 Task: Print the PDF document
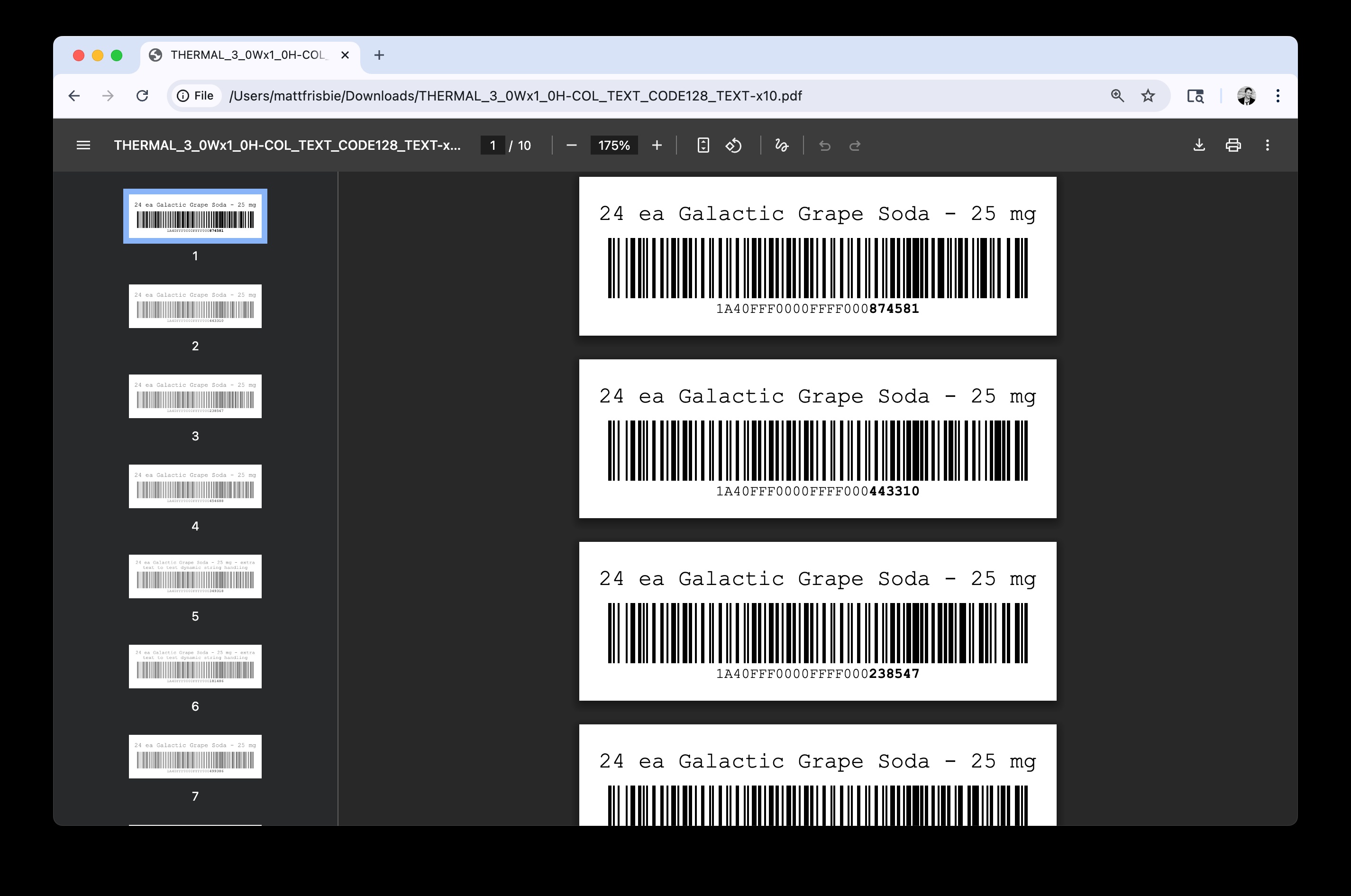coord(1233,145)
